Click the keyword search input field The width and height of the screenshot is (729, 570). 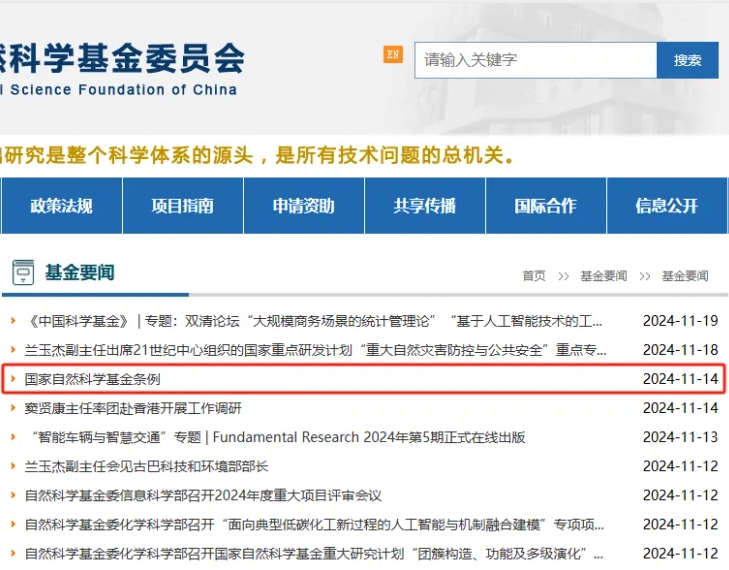pyautogui.click(x=535, y=60)
